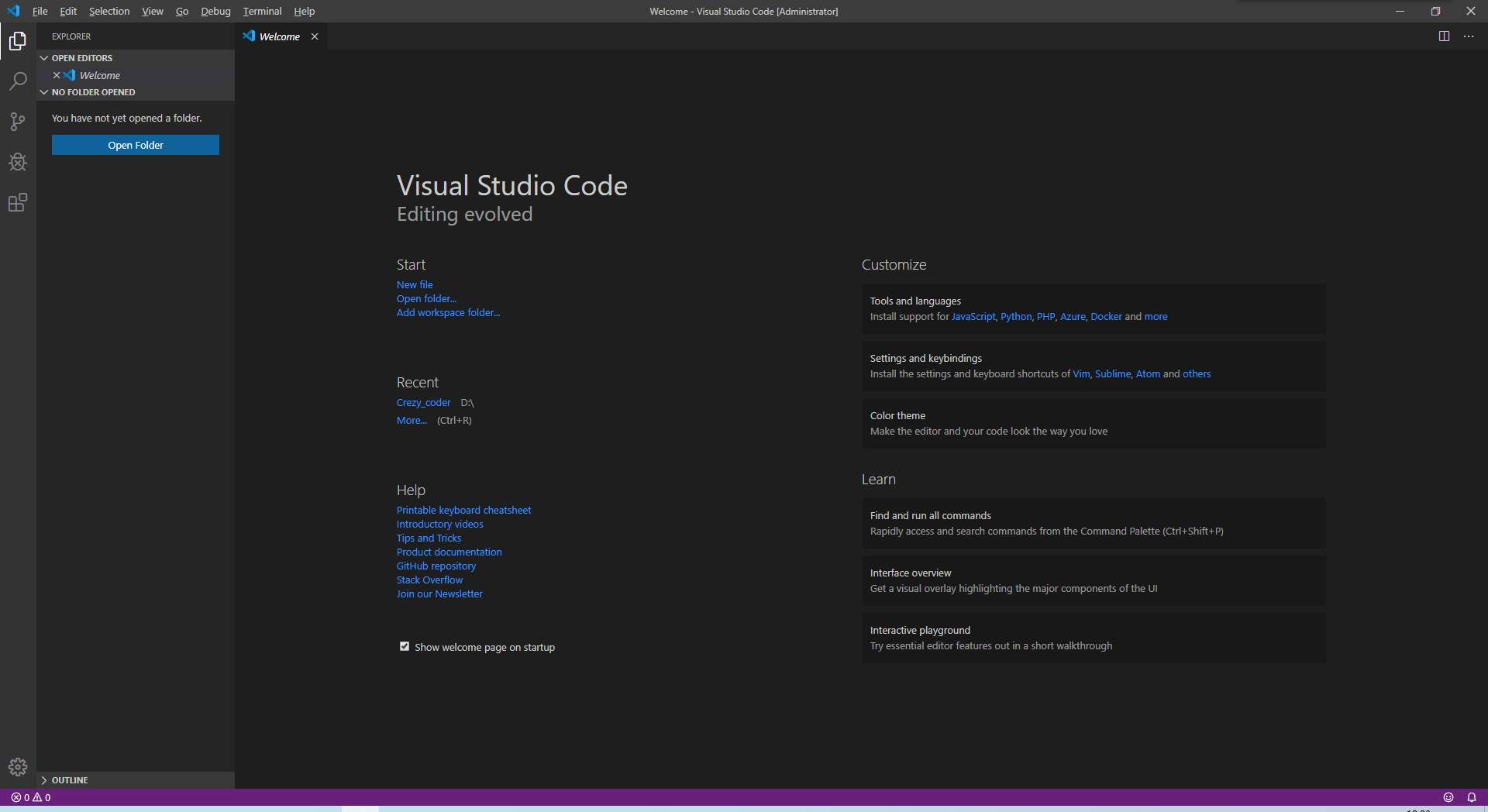Screen dimensions: 1488x812
Task: Open the Extensions view icon
Action: pos(18,203)
